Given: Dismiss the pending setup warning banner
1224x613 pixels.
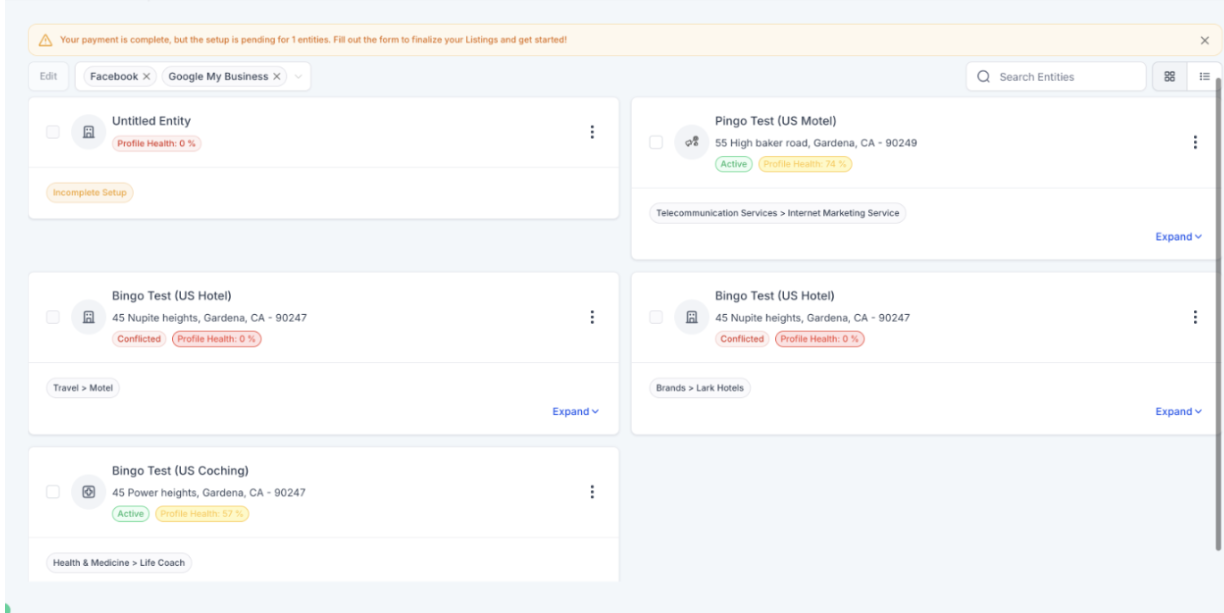Looking at the screenshot, I should coord(1204,40).
